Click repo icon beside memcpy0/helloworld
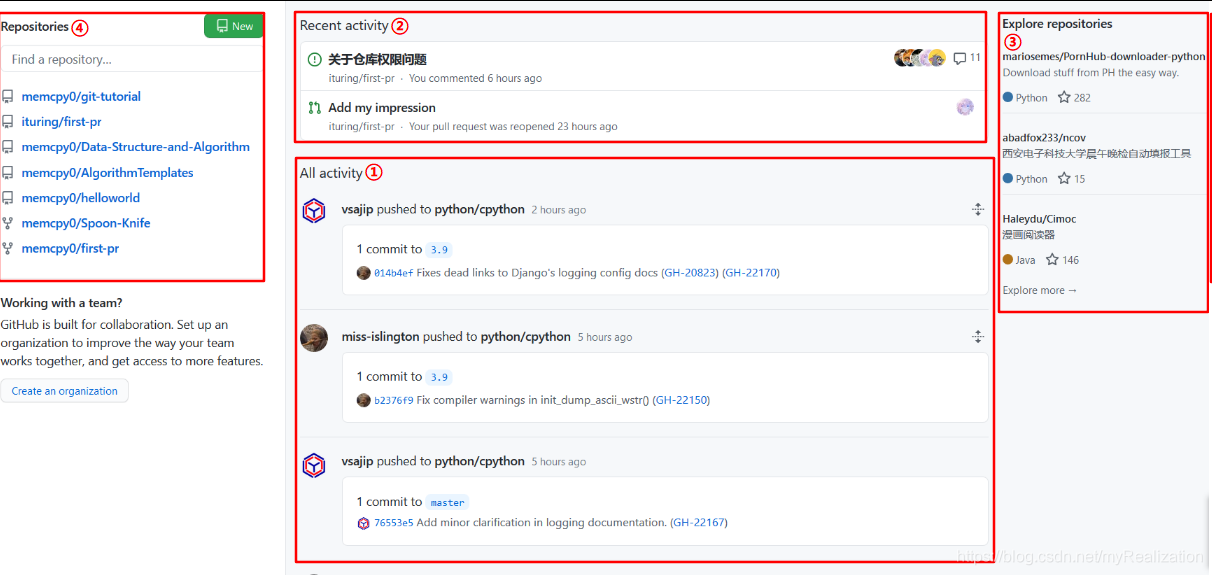Screen dimensions: 1212x575 tap(8, 198)
